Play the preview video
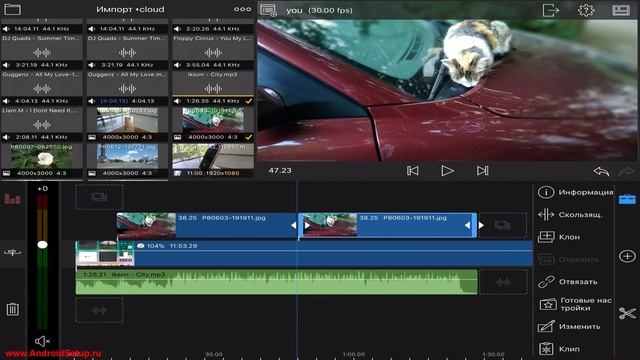This screenshot has width=640, height=360. [x=447, y=171]
